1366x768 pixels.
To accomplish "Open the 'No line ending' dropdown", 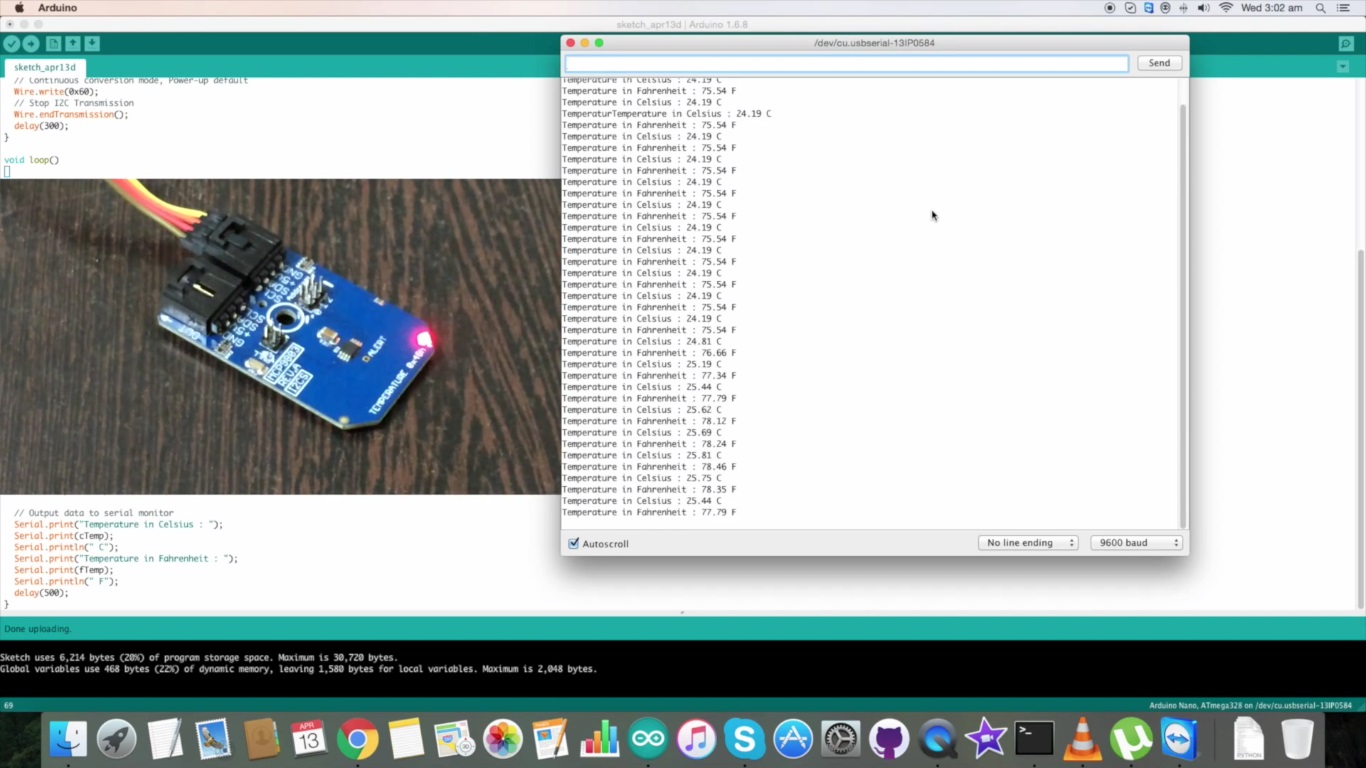I will point(1028,542).
